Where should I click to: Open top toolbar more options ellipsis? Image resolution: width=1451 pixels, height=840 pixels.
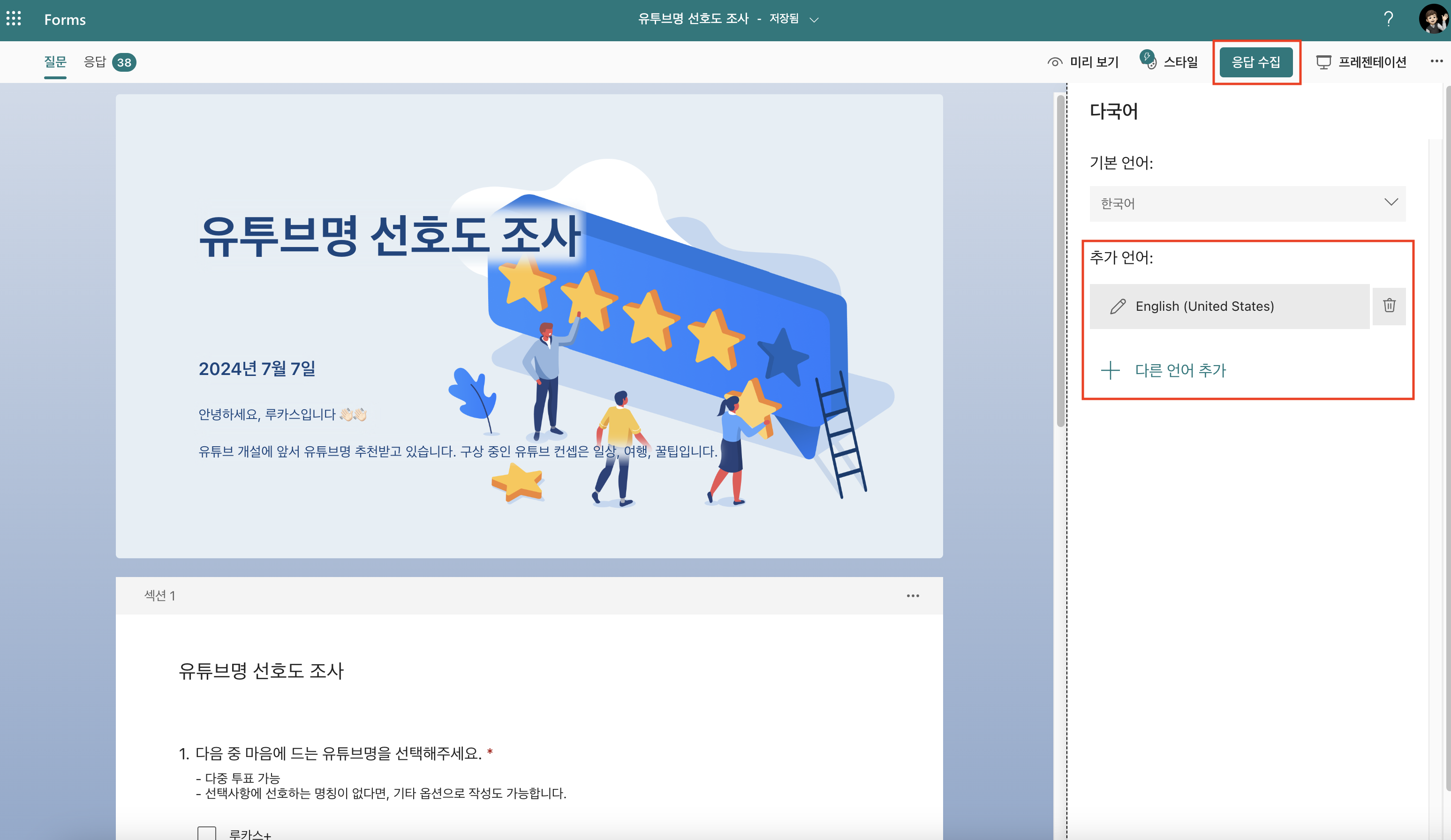1436,61
